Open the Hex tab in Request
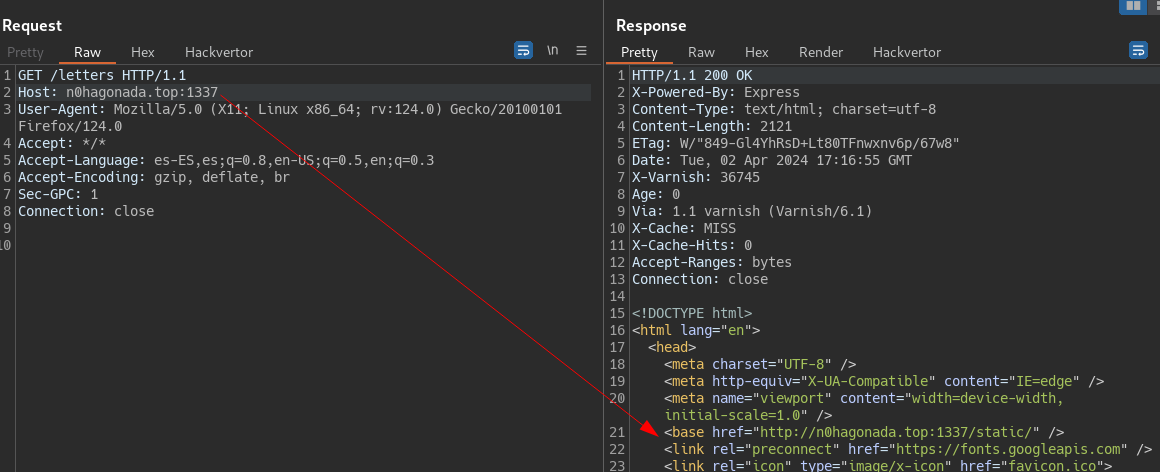Viewport: 1160px width, 472px height. pos(143,52)
